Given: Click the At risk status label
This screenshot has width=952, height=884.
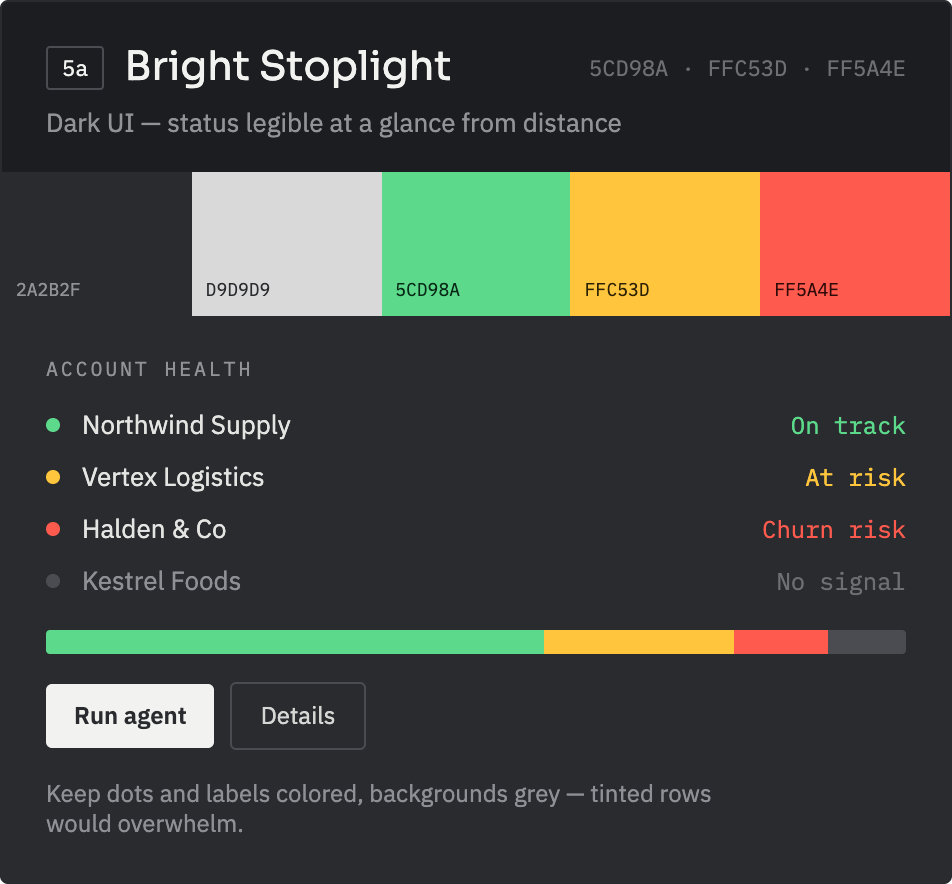Looking at the screenshot, I should (x=855, y=478).
